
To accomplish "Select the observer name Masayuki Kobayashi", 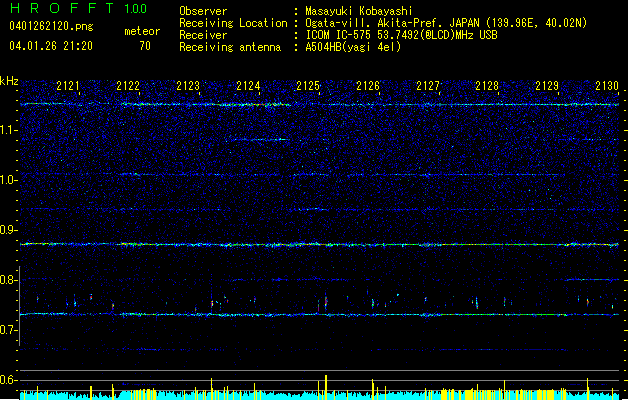I will coord(359,11).
